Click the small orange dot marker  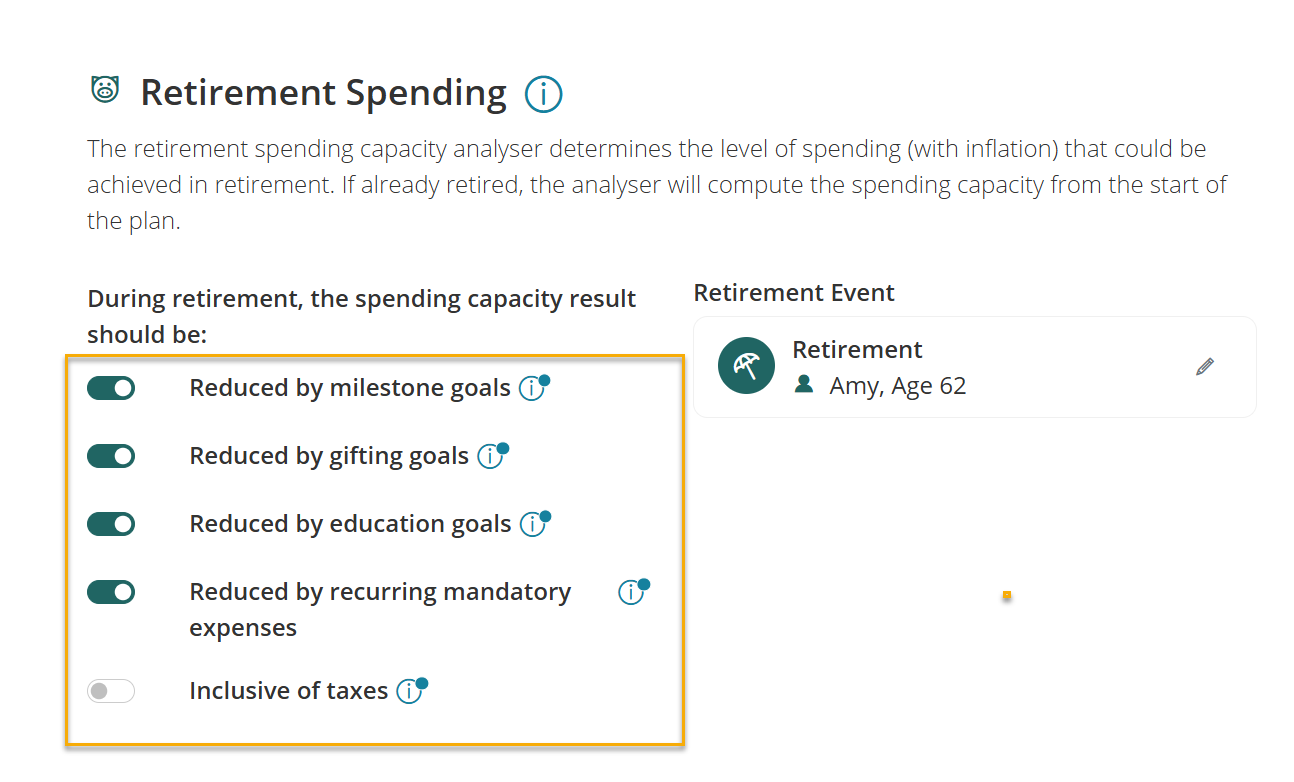[x=1006, y=595]
